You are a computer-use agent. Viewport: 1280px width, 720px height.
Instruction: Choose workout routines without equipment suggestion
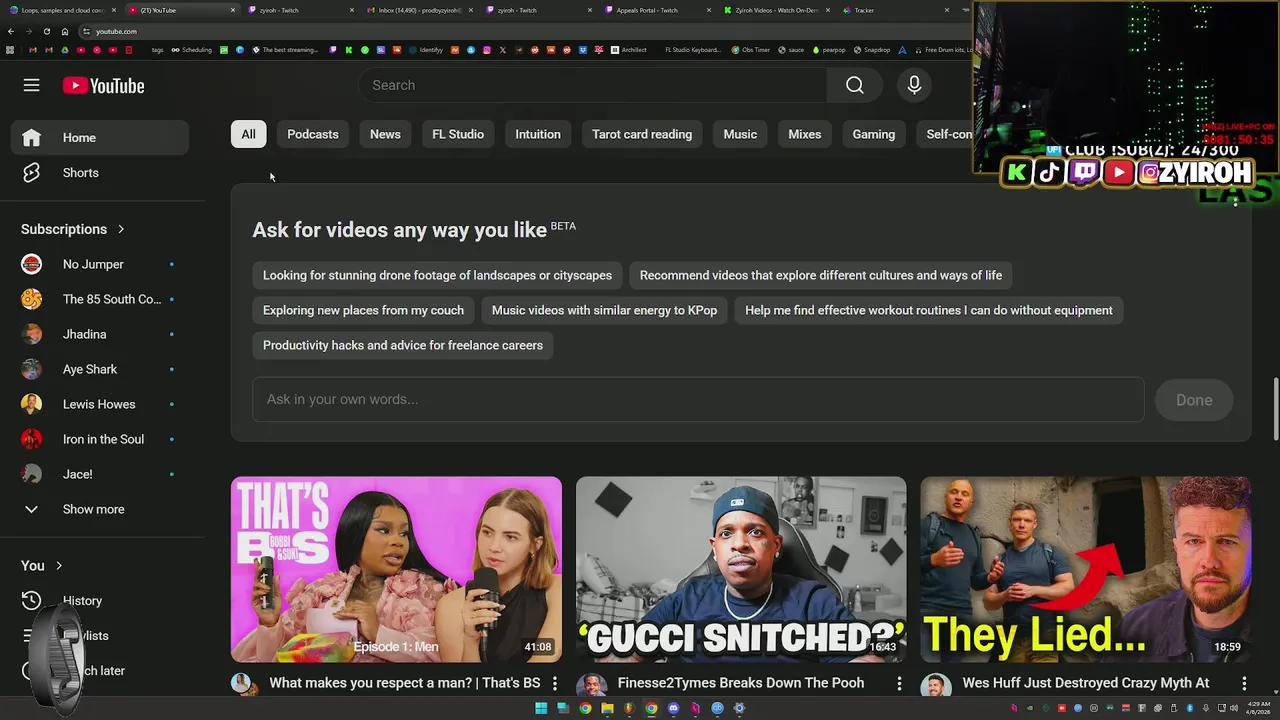point(929,310)
